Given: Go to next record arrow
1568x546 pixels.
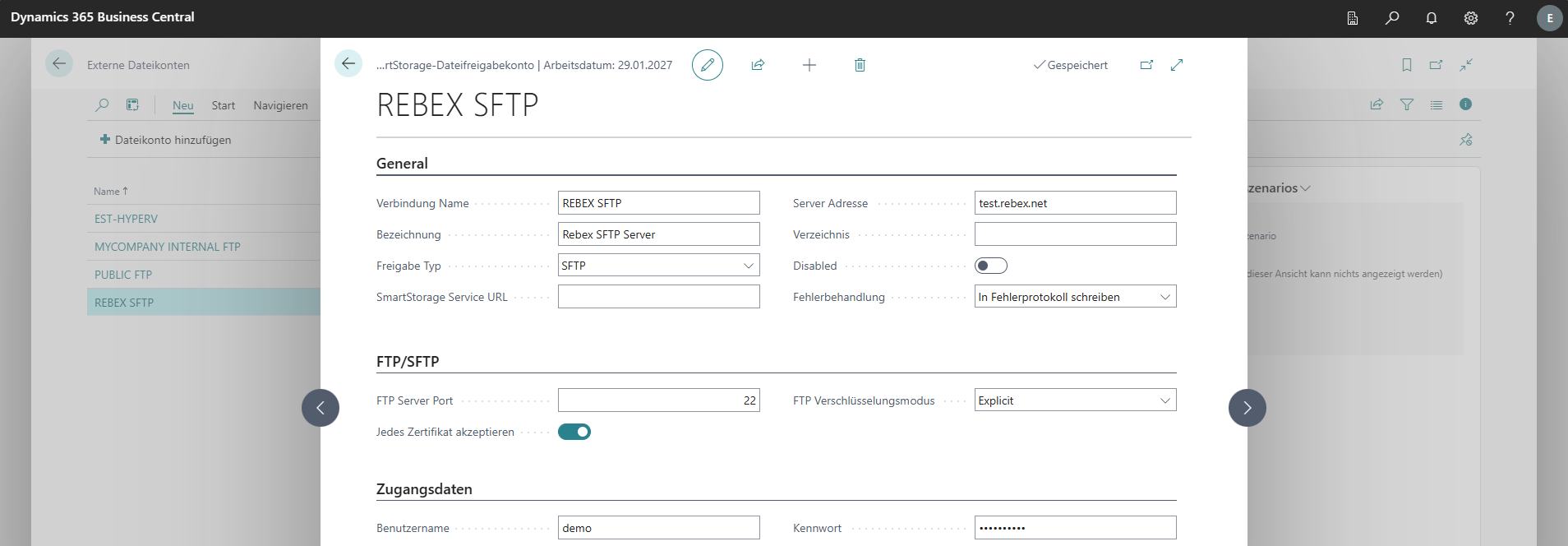Looking at the screenshot, I should coord(1247,408).
